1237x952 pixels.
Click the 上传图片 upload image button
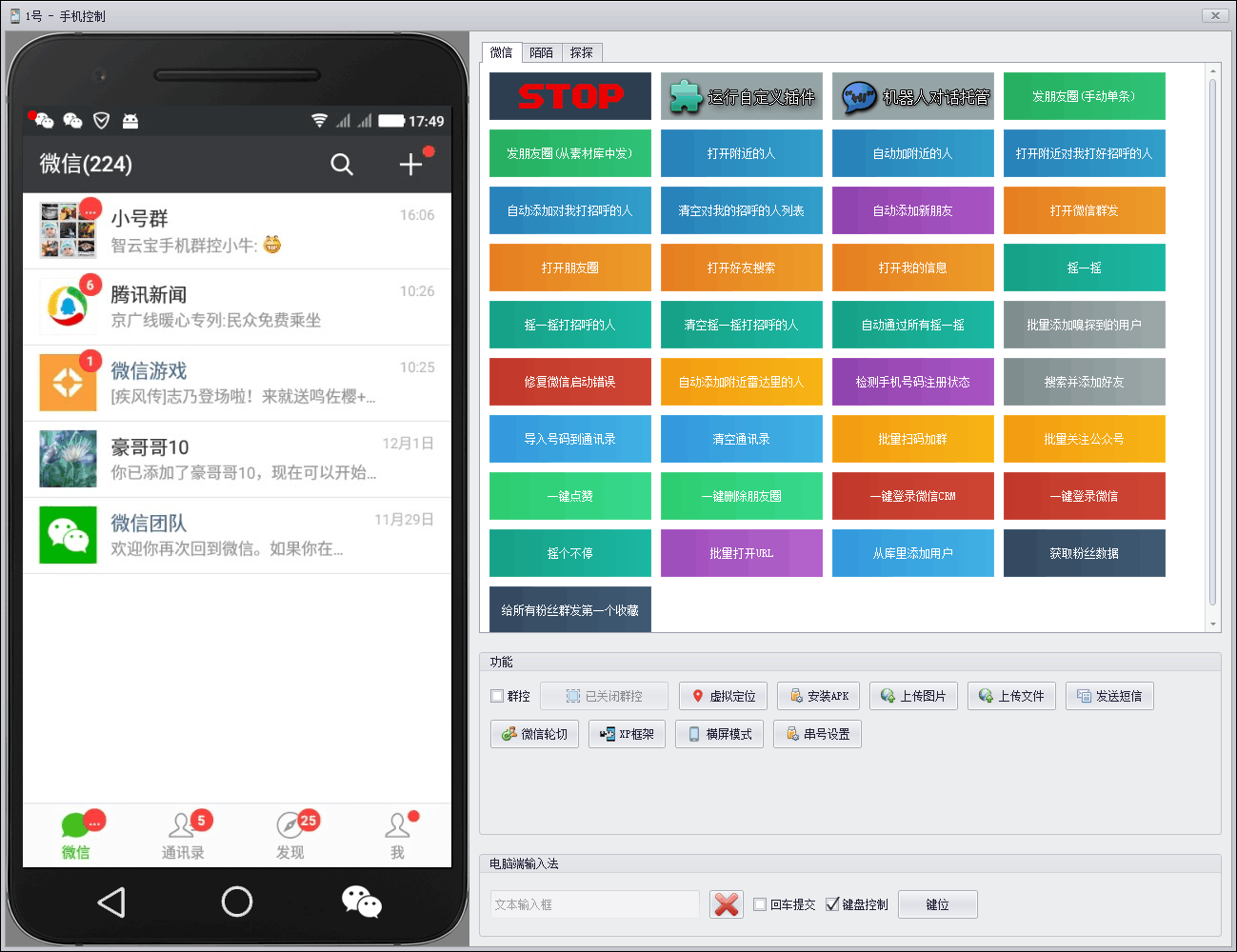914,696
